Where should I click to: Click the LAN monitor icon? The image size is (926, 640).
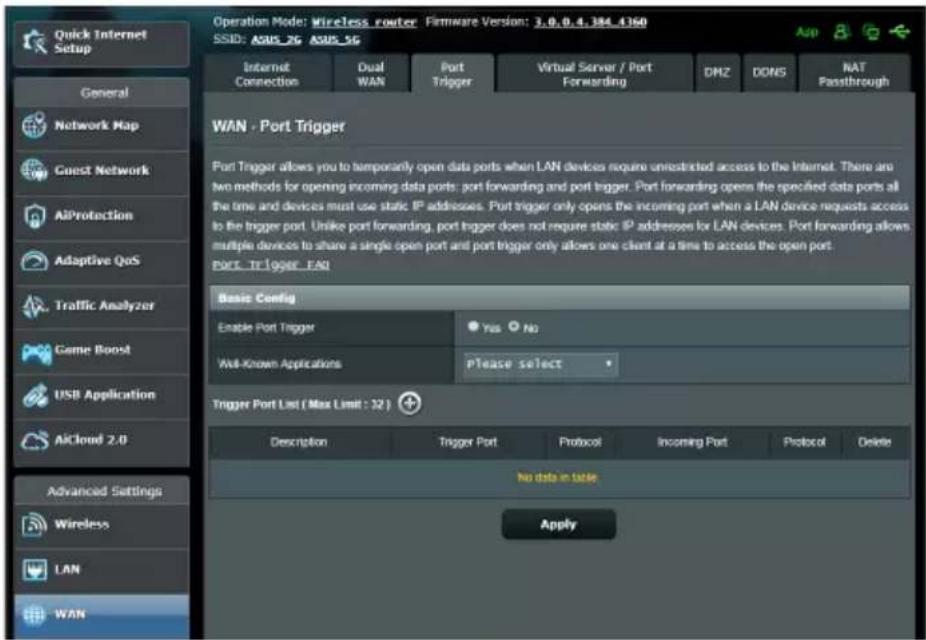(34, 570)
